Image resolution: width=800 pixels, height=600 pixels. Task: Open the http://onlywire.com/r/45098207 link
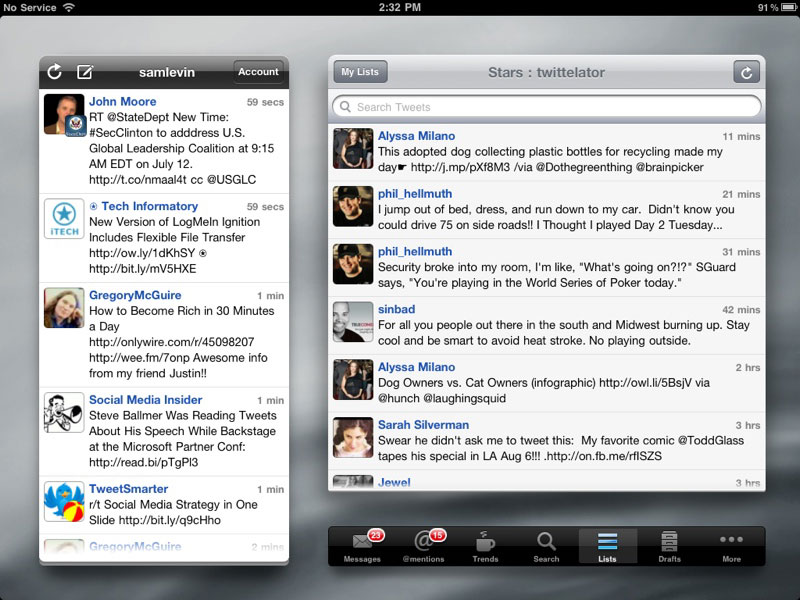tap(171, 342)
